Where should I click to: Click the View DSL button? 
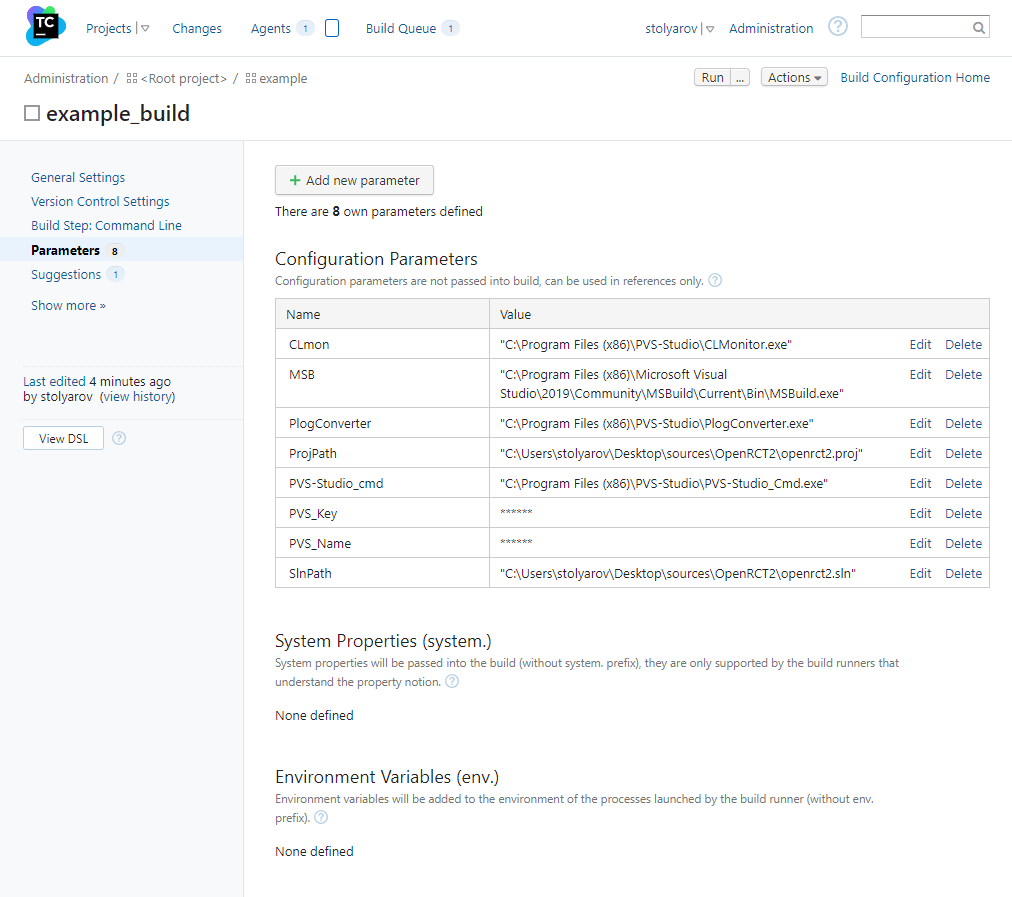(63, 438)
